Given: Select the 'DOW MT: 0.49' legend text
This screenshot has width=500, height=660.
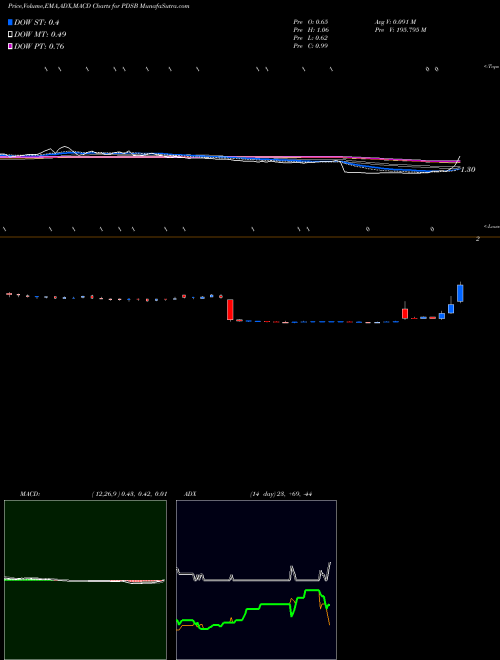Looking at the screenshot, I should (x=40, y=35).
